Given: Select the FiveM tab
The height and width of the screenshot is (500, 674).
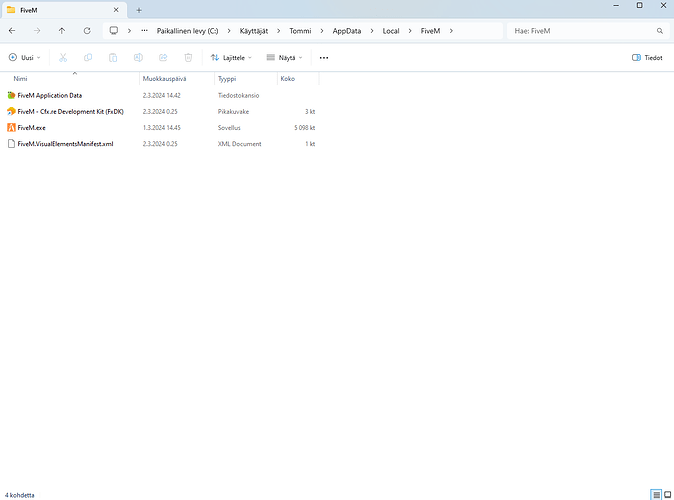Looking at the screenshot, I should 64,10.
